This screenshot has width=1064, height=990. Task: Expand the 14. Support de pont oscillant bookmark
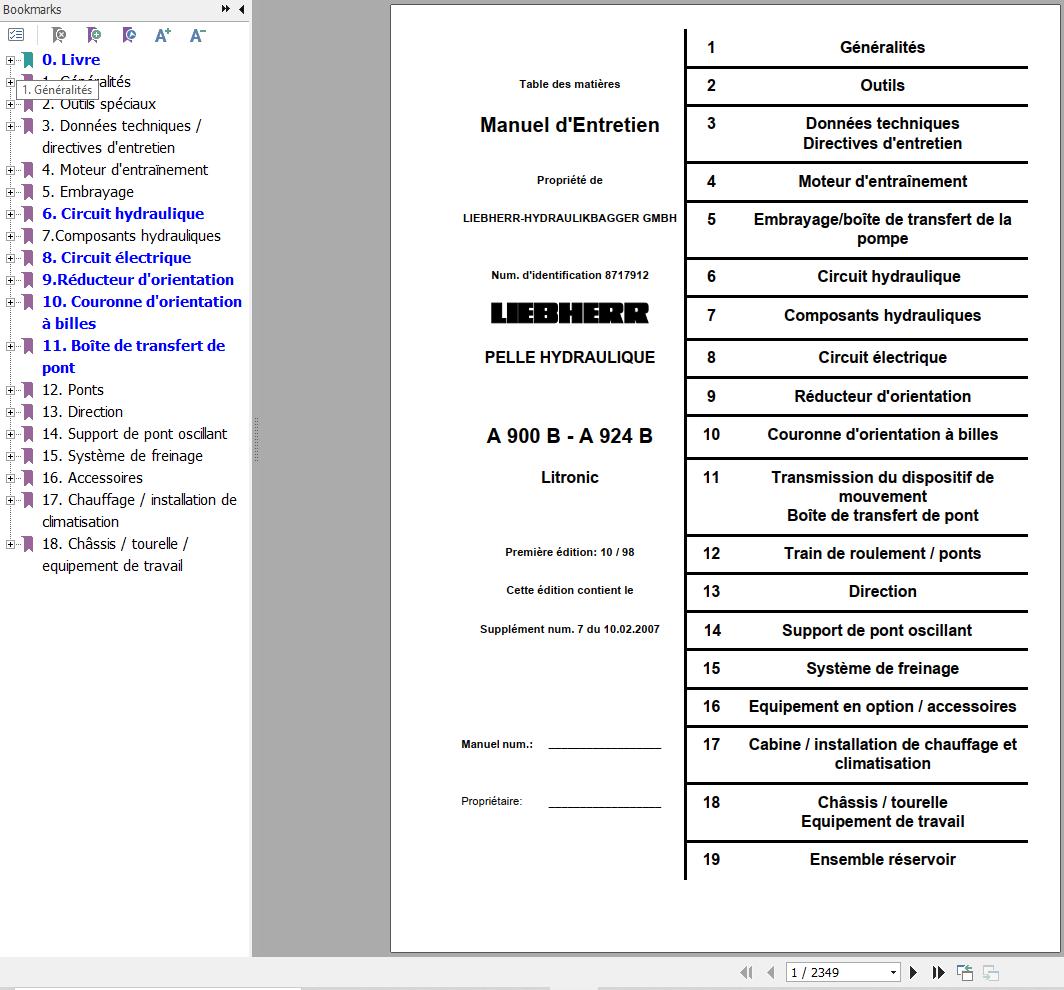pos(10,434)
